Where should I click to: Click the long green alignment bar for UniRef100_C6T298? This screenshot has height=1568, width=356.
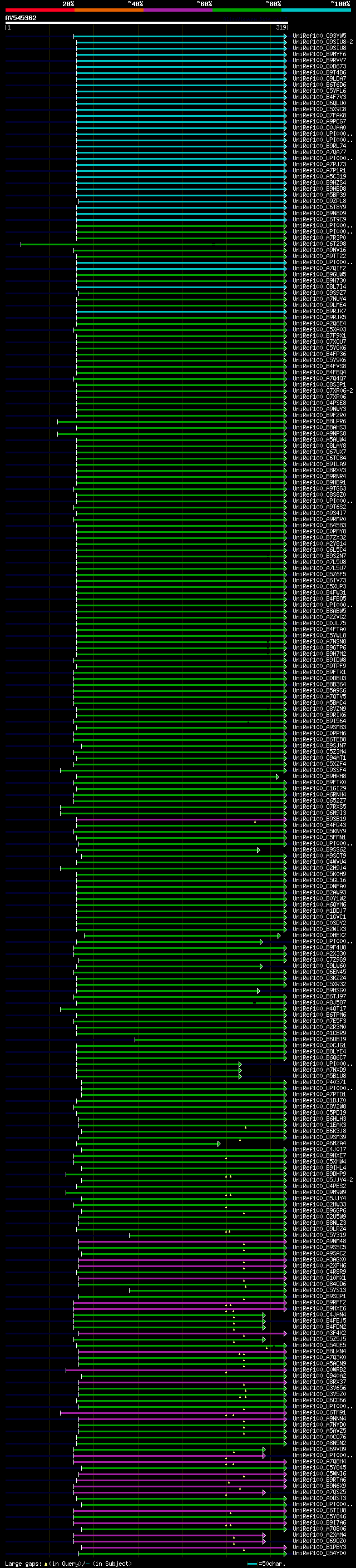[x=153, y=244]
